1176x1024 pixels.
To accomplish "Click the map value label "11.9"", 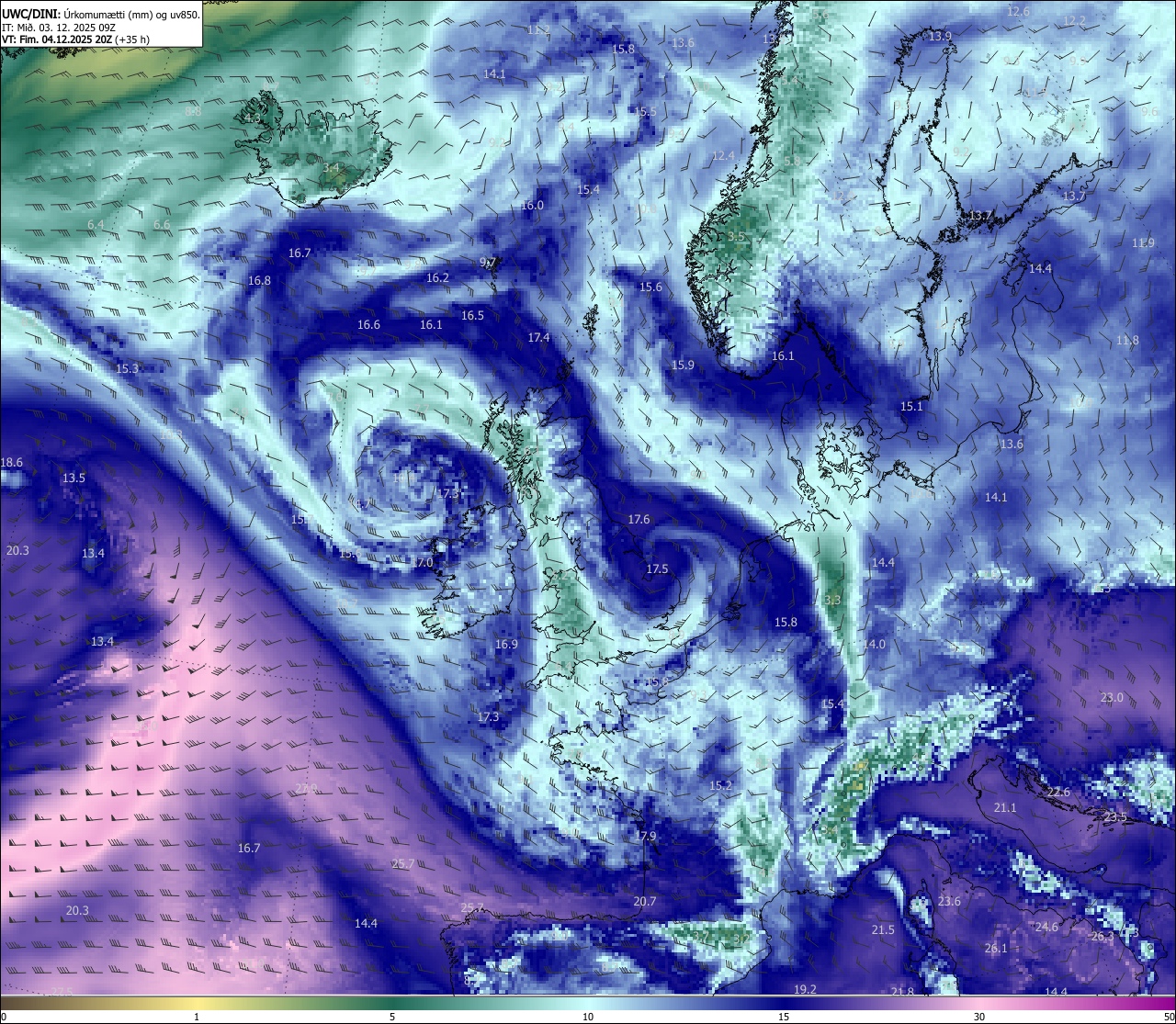I will [1143, 243].
